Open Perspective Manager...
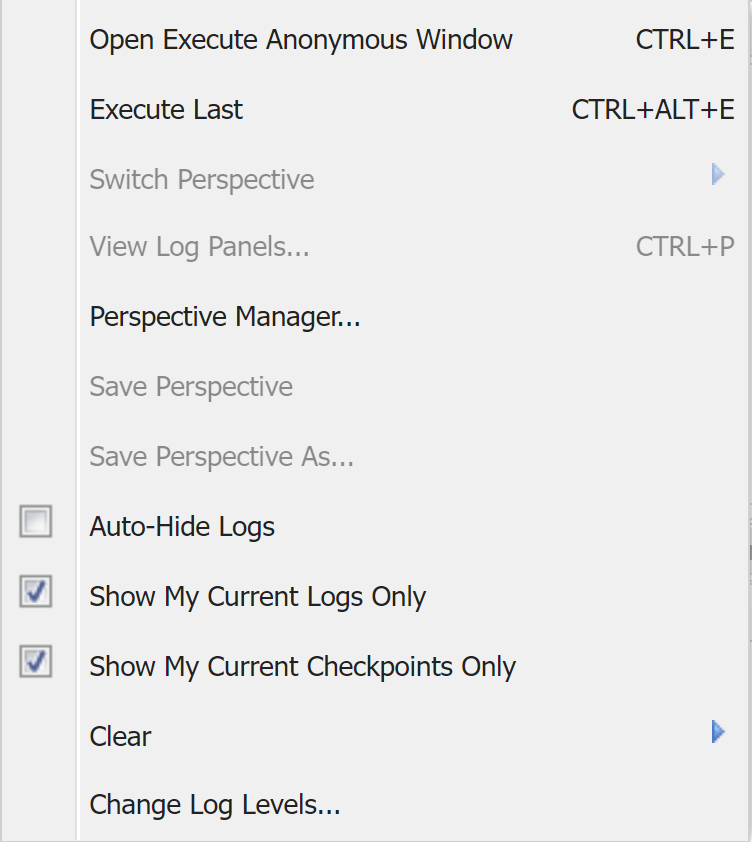This screenshot has height=842, width=752. pos(225,317)
